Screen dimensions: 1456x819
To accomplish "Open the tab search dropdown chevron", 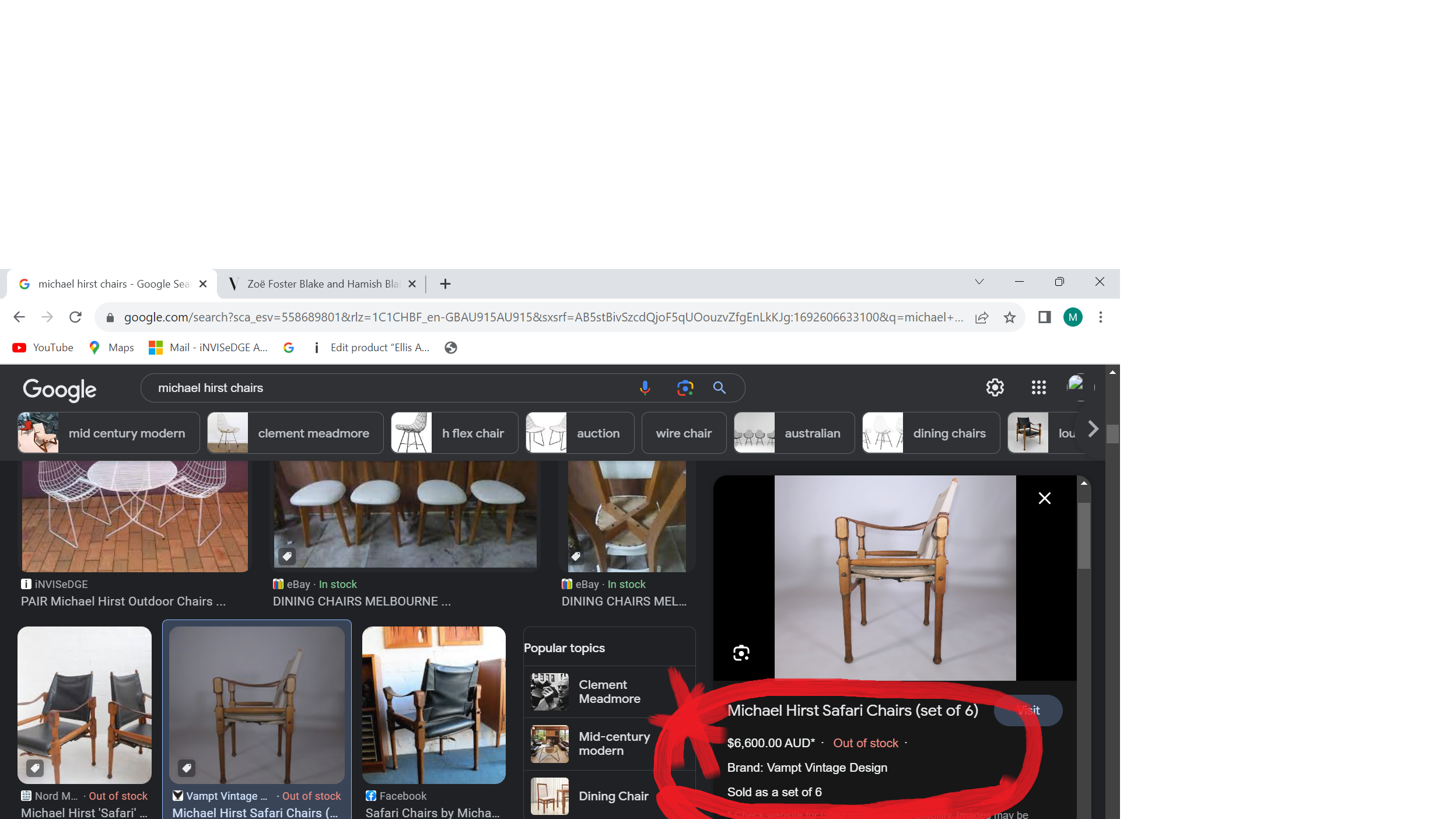I will pos(979,282).
